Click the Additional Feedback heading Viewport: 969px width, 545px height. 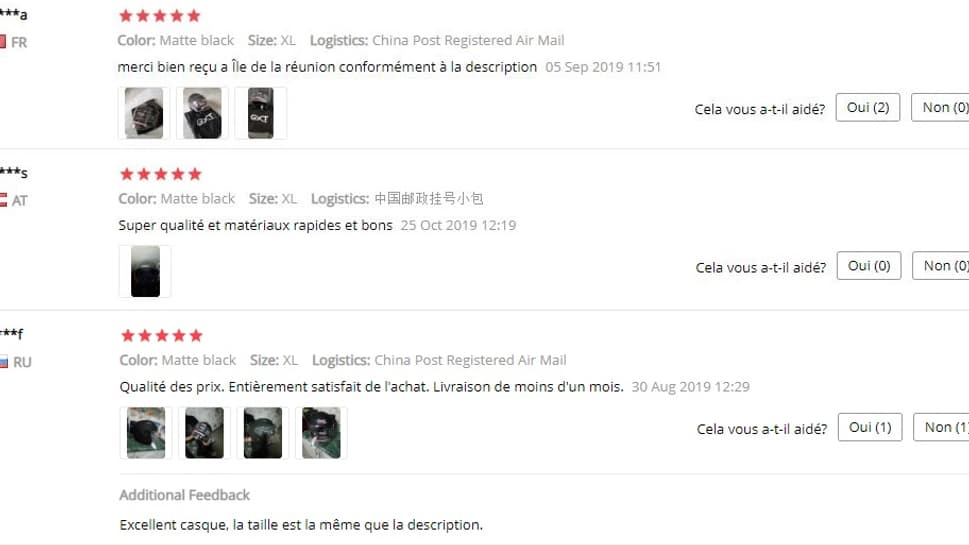click(184, 495)
